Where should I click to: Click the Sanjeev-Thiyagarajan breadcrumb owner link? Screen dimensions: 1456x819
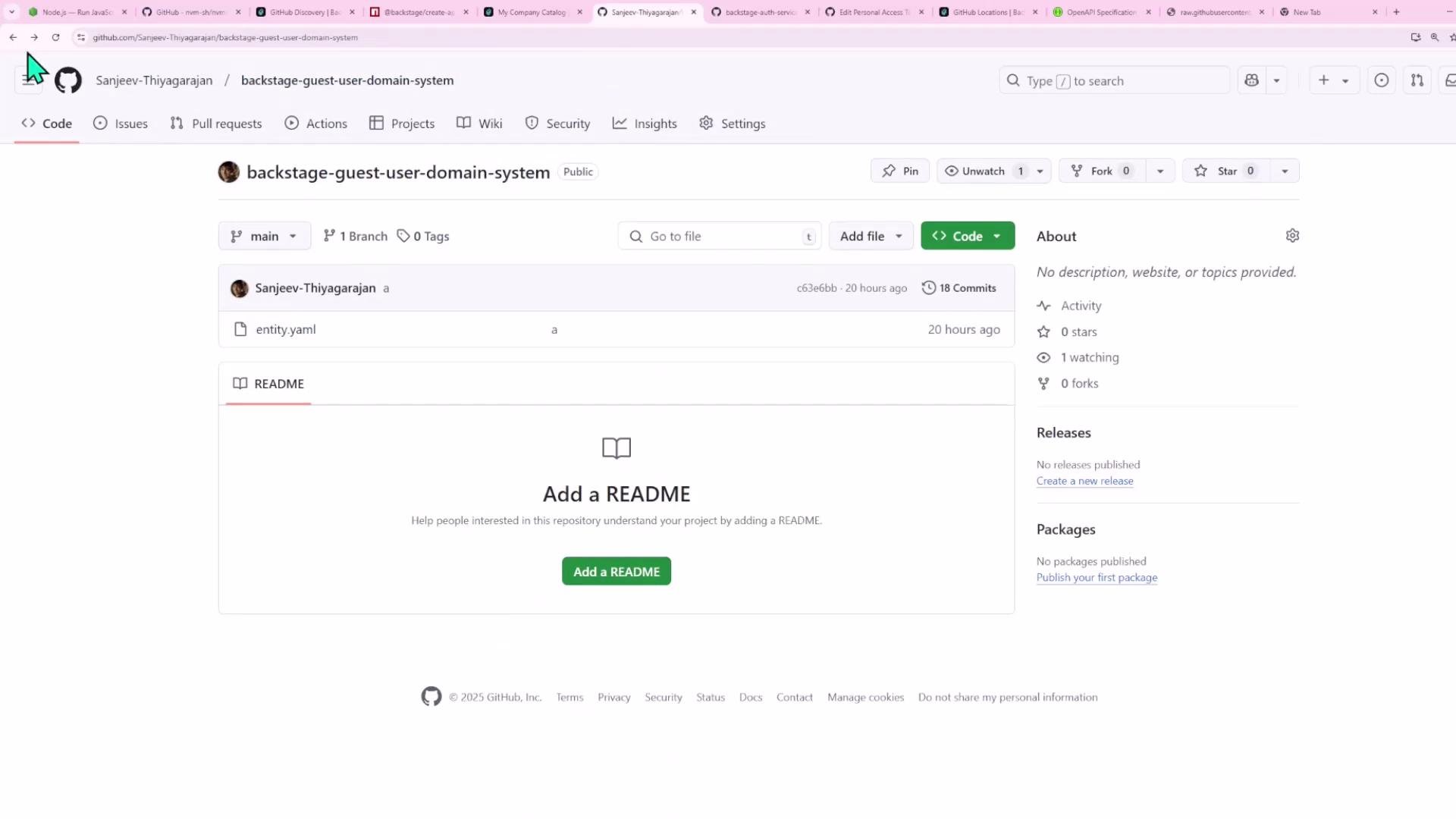point(154,80)
